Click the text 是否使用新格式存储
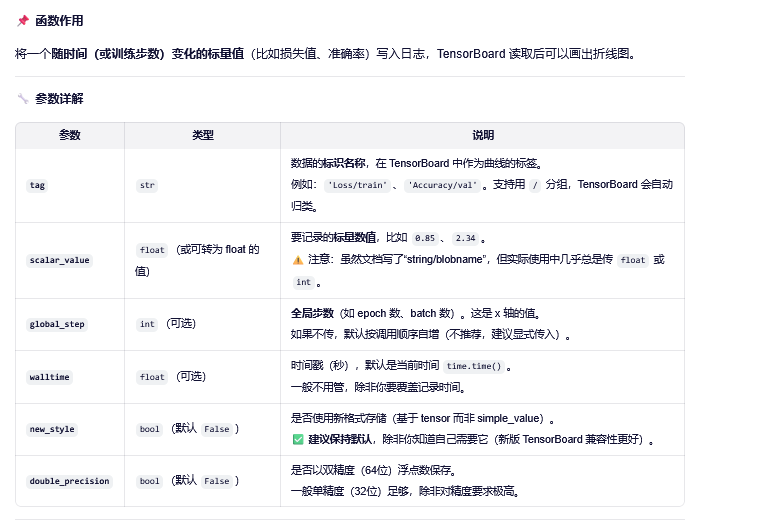Viewport: 758px width, 521px height. [x=338, y=419]
